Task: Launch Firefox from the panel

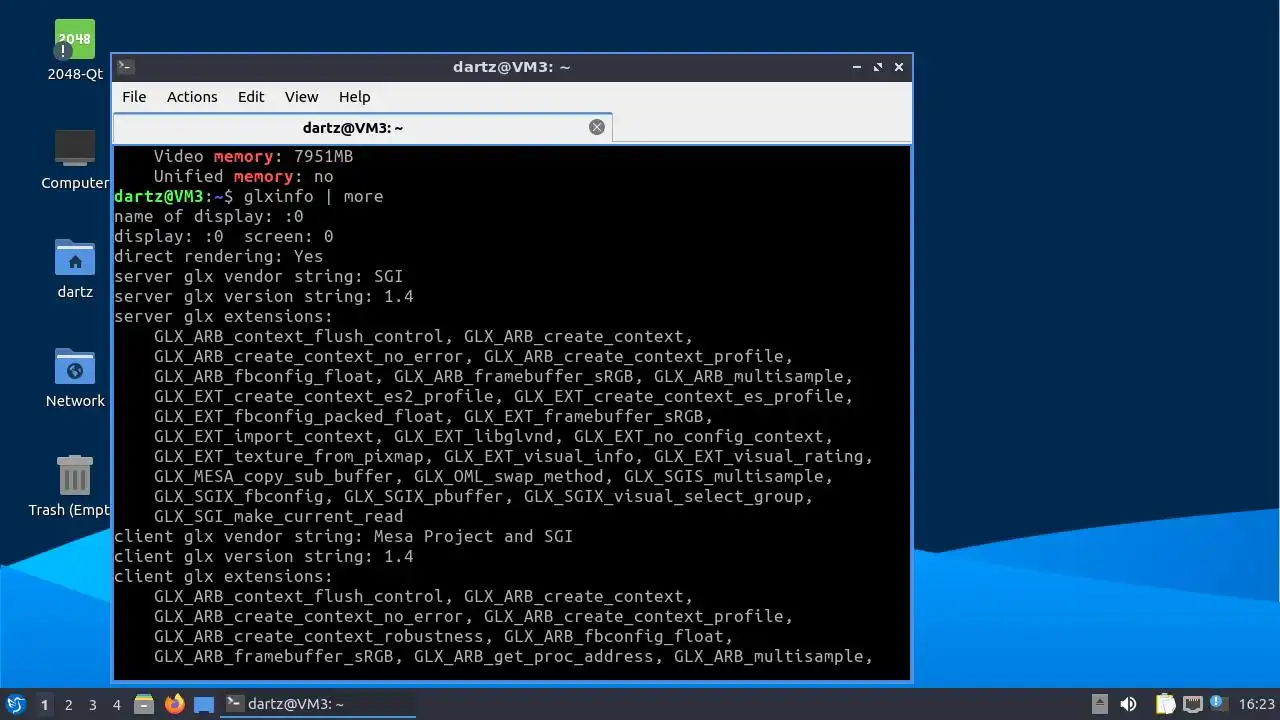Action: point(175,704)
